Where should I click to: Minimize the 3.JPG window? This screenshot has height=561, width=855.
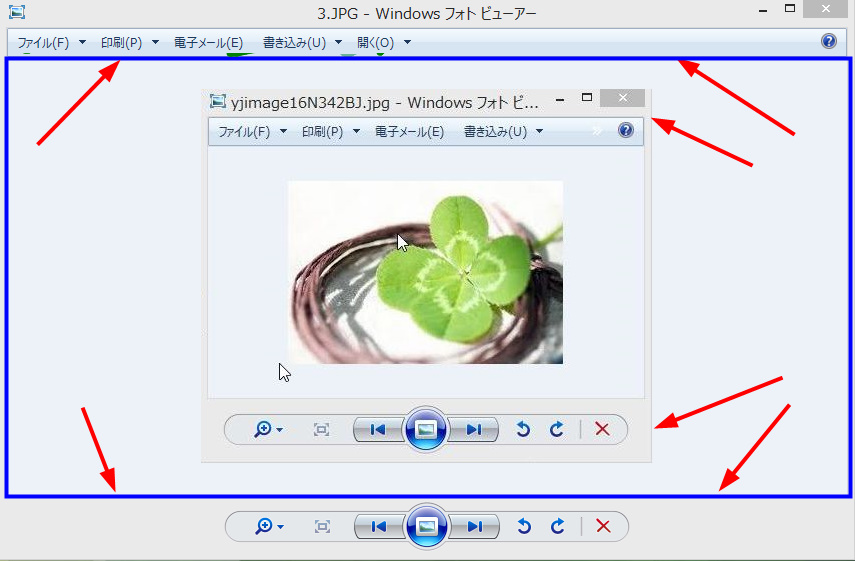763,10
